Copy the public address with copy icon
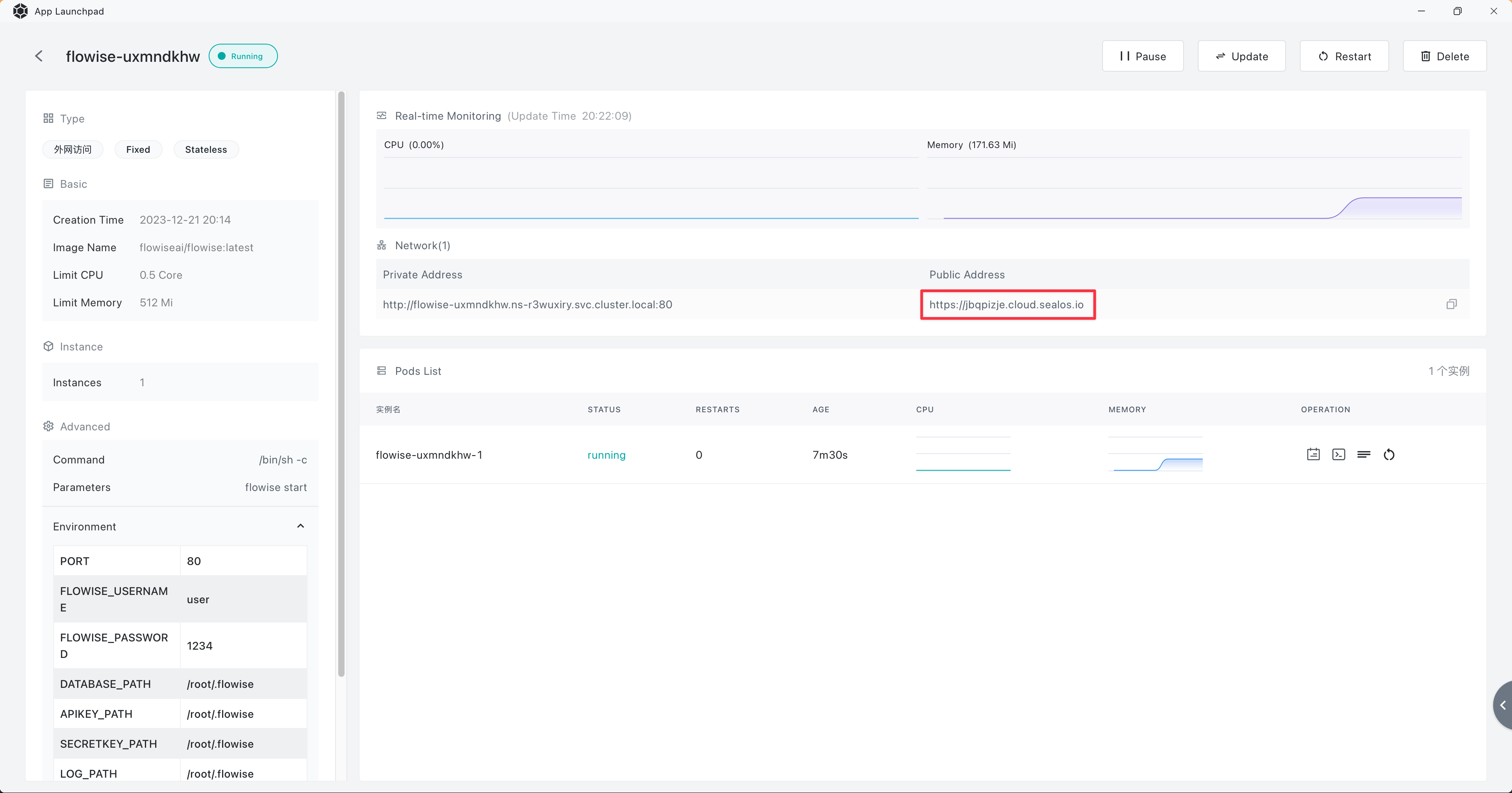Screen dimensions: 1512x793 (x=1451, y=304)
